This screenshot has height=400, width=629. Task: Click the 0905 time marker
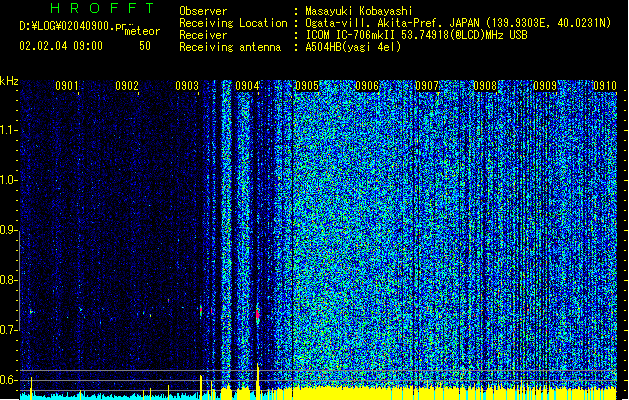[307, 86]
